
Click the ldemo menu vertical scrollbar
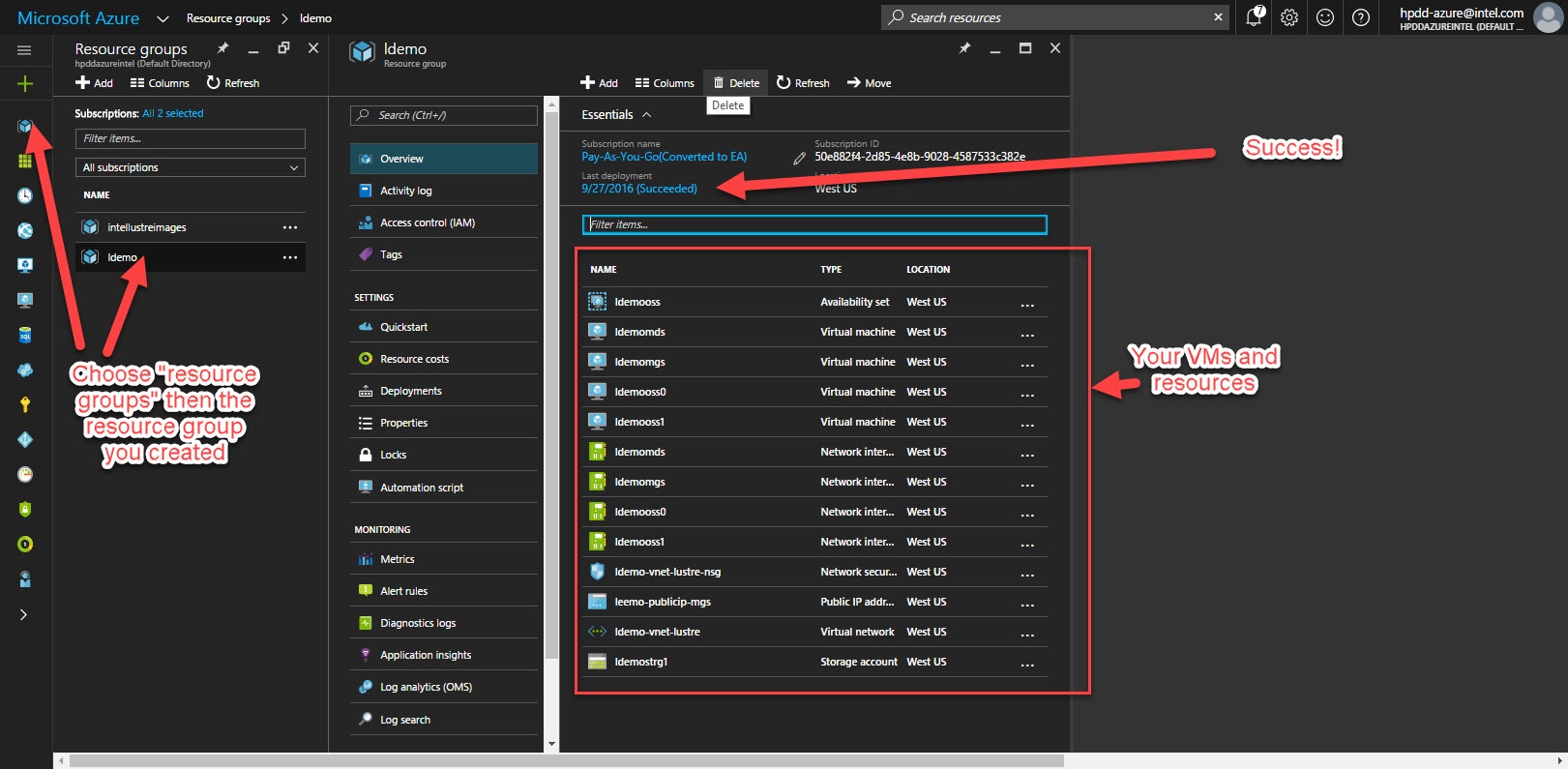pos(551,387)
